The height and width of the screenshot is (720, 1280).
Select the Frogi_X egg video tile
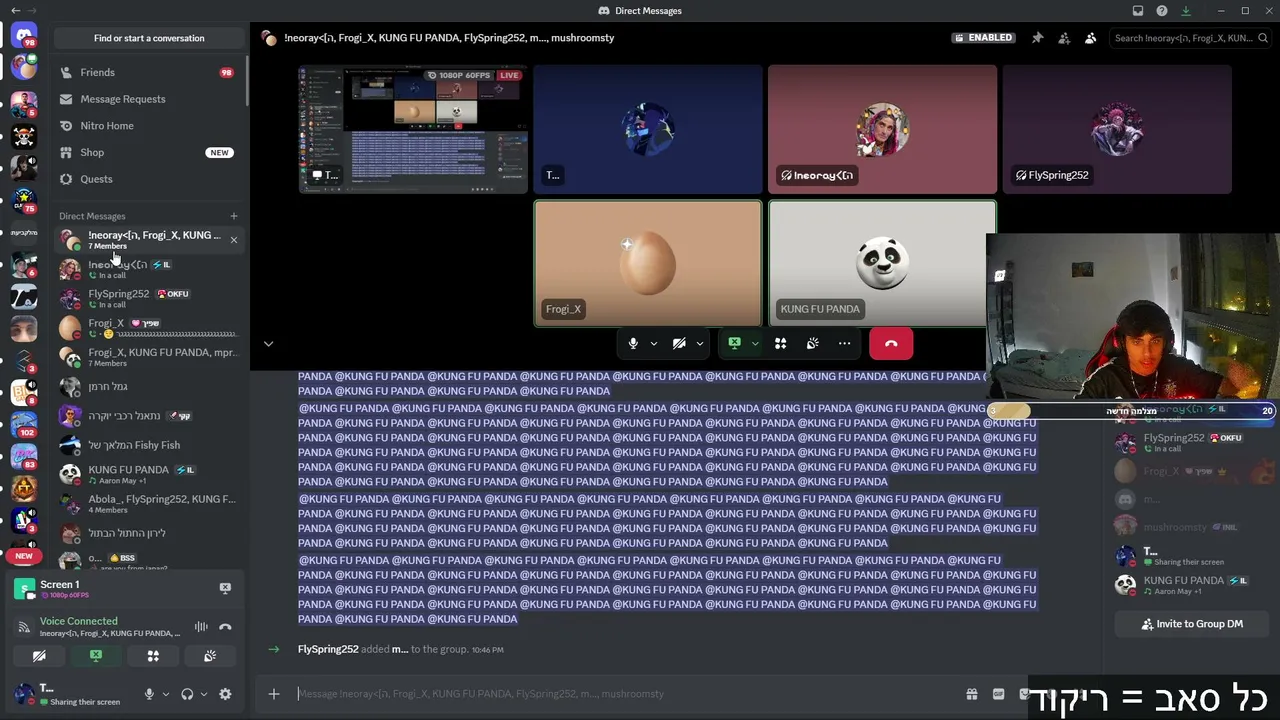[x=648, y=264]
